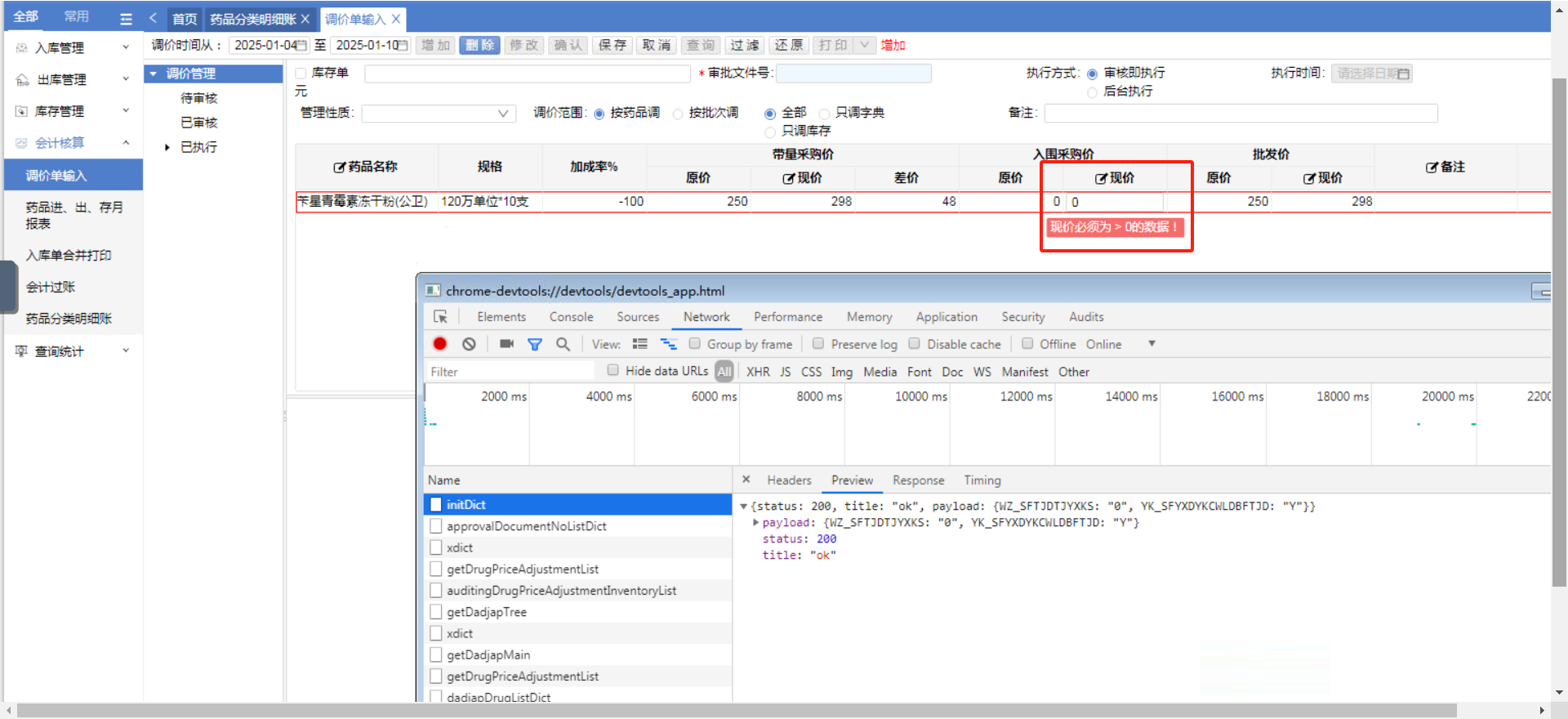Click the edit icon in the 备注 header

point(1432,167)
